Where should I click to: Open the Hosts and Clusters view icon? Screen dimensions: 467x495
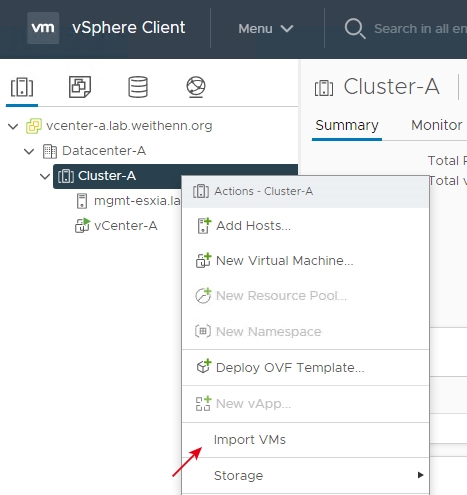coord(22,87)
